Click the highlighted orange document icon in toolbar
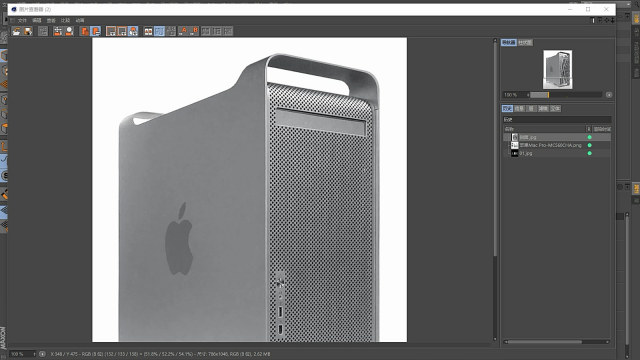This screenshot has height=360, width=640. point(96,31)
